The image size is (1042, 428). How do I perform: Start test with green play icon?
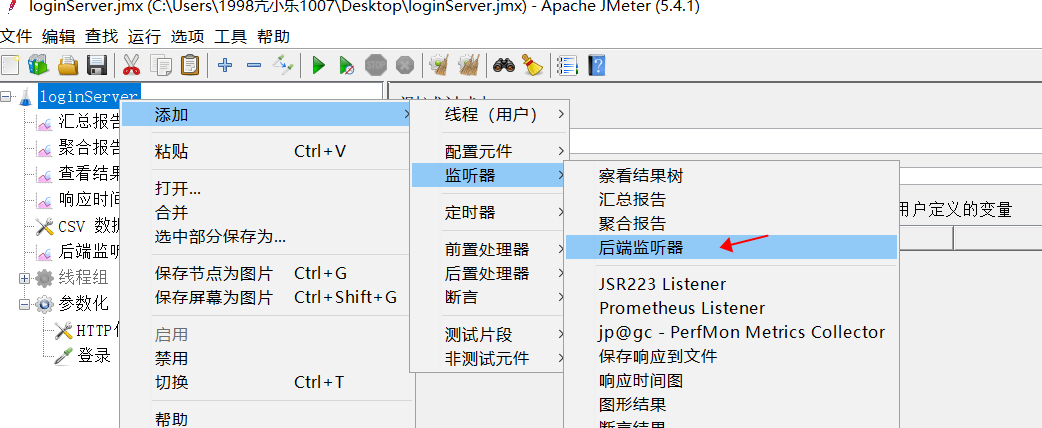pyautogui.click(x=318, y=65)
